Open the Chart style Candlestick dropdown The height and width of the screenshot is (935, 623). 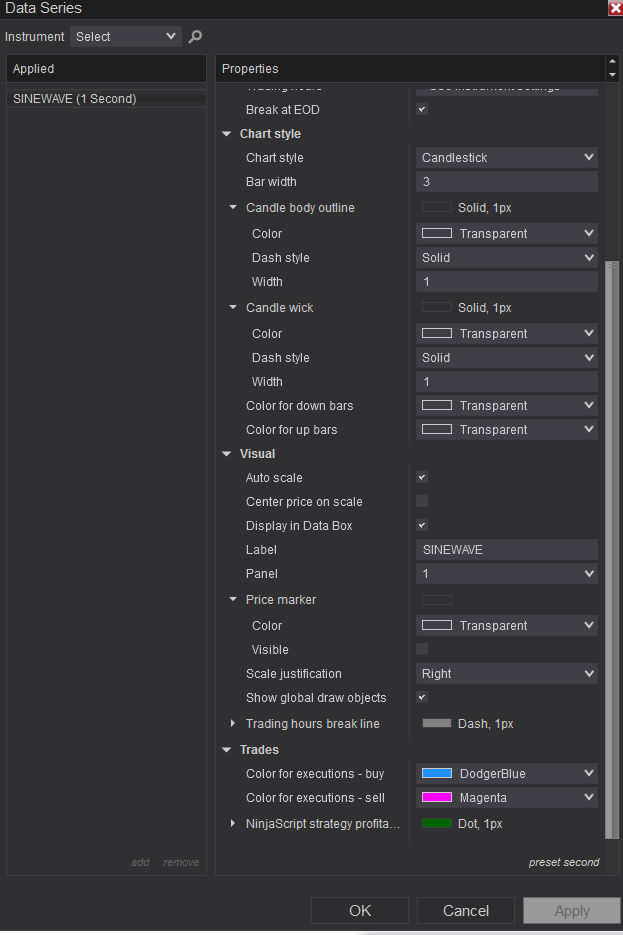[506, 158]
